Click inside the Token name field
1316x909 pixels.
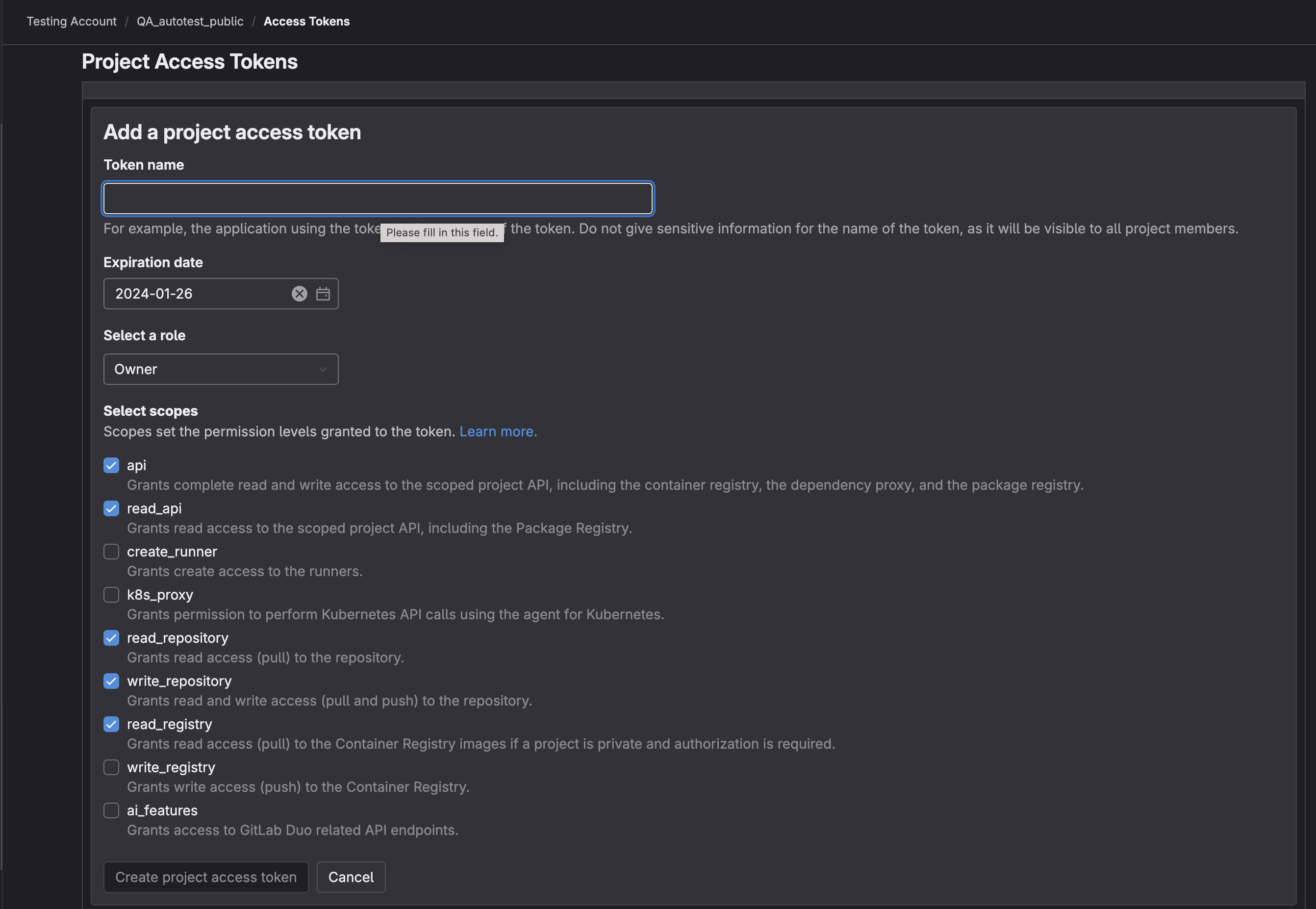coord(378,198)
